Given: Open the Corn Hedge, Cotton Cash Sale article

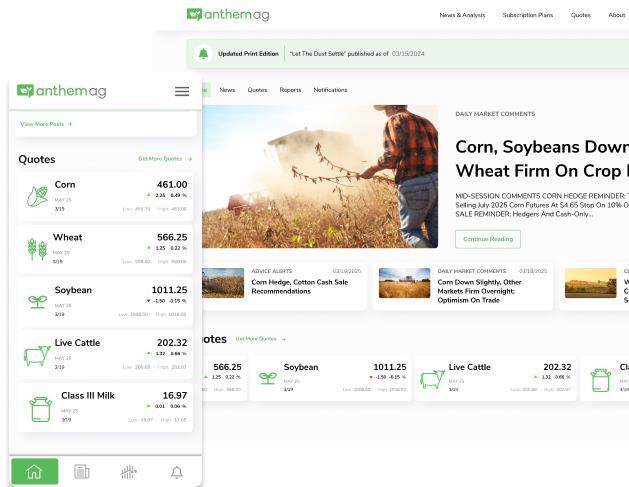Looking at the screenshot, I should pos(300,287).
